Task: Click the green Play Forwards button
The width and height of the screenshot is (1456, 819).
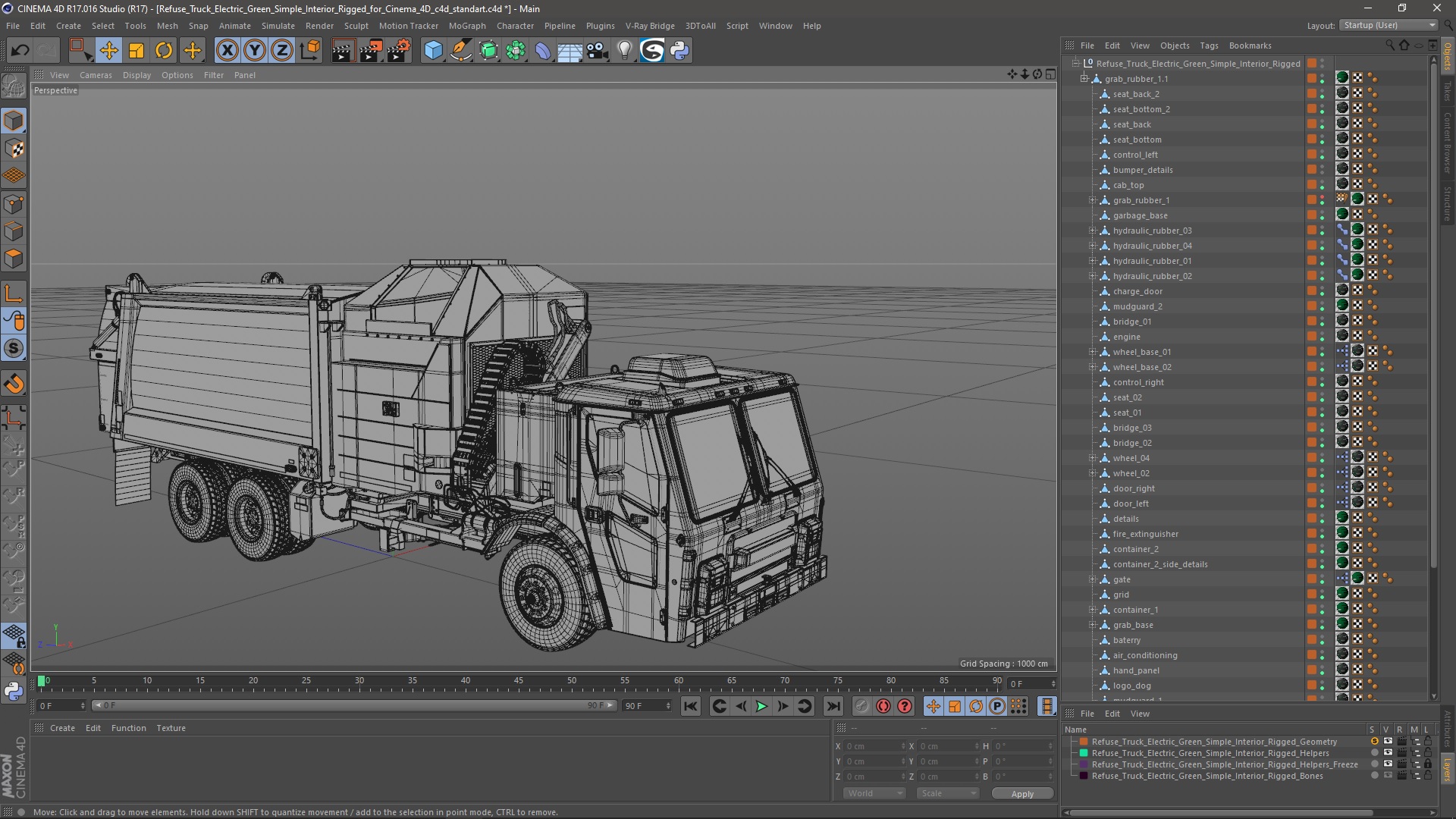Action: click(761, 706)
